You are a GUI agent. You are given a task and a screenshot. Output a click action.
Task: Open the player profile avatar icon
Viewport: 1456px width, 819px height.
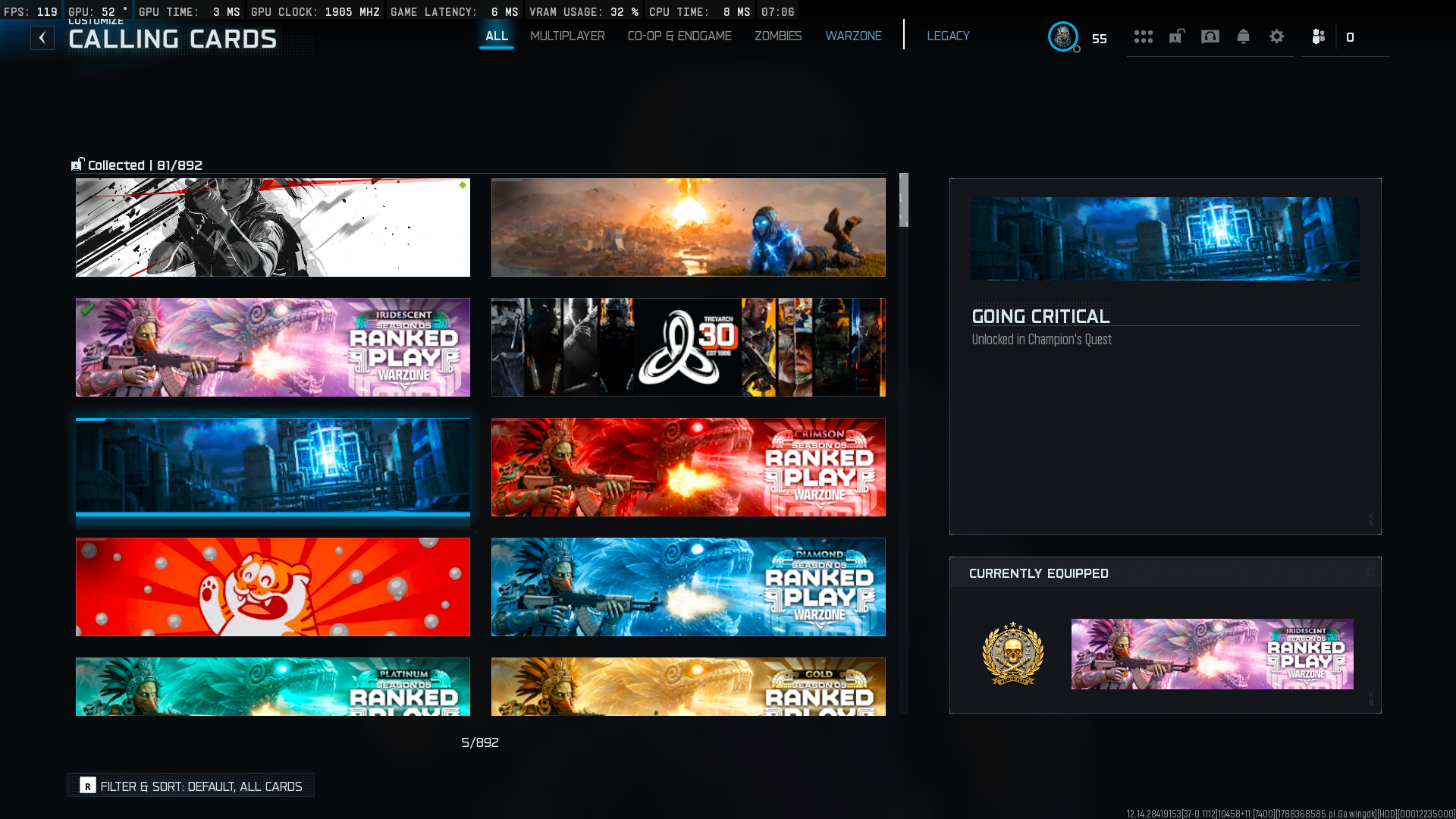1063,36
